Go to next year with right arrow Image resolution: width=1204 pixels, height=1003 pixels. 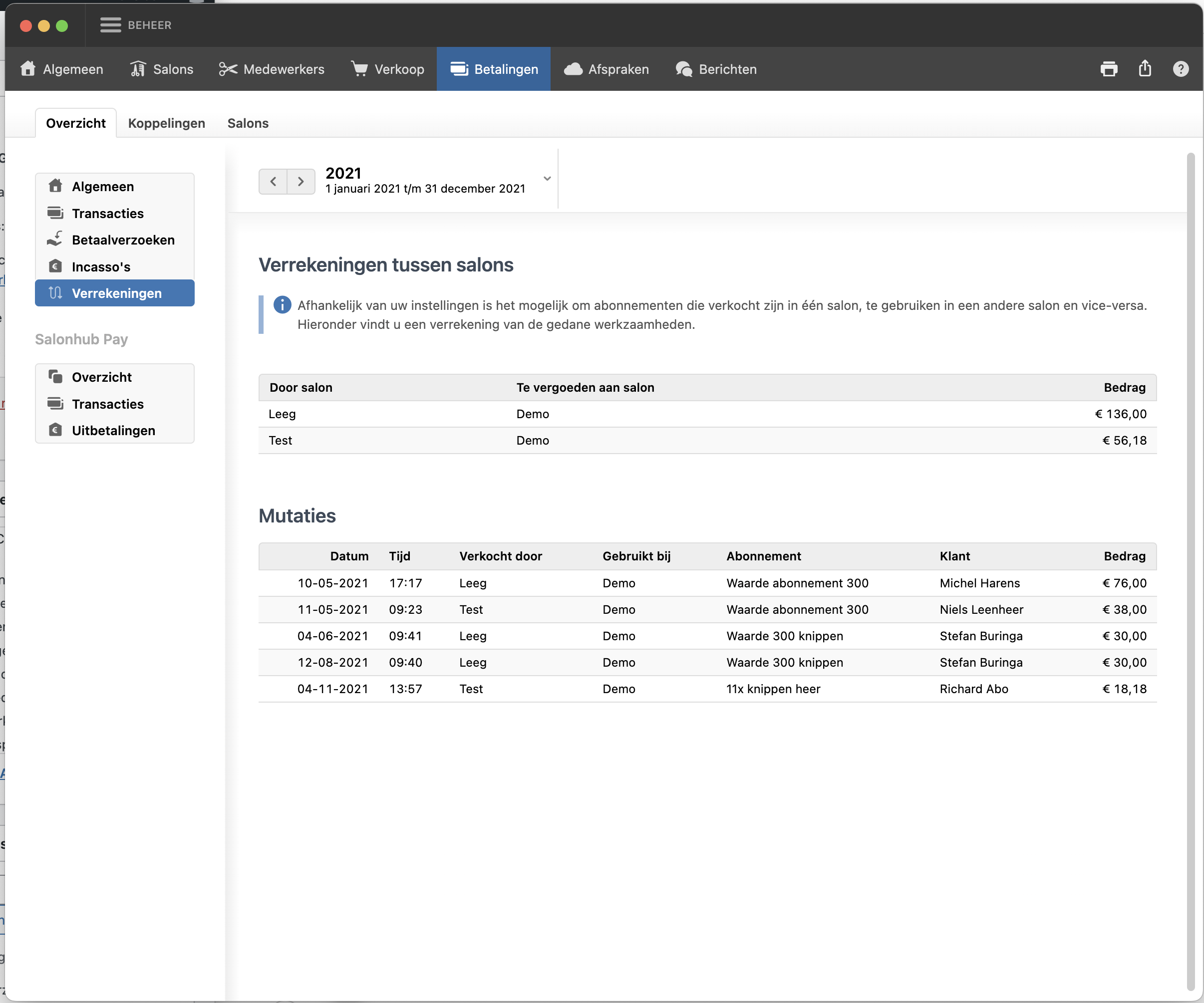coord(301,182)
